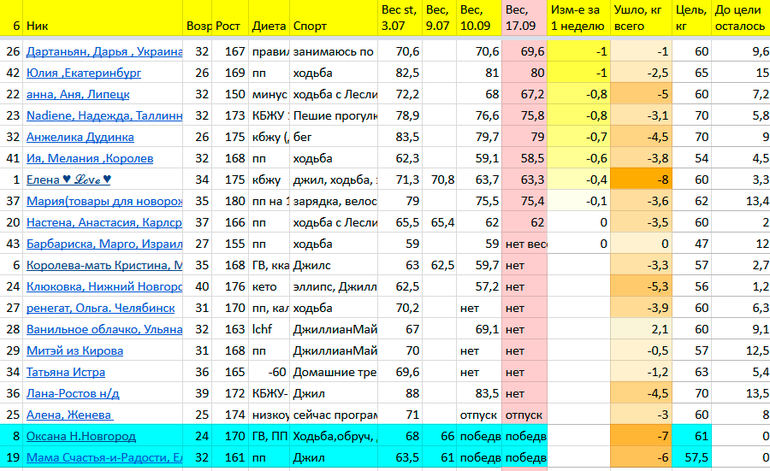The width and height of the screenshot is (770, 471).
Task: Click the Ушло, кг всего header
Action: [641, 16]
